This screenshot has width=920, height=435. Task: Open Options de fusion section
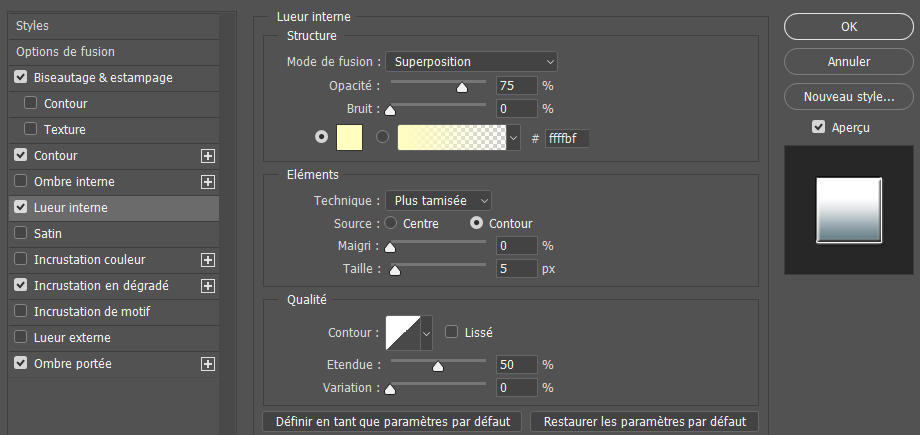(x=65, y=52)
